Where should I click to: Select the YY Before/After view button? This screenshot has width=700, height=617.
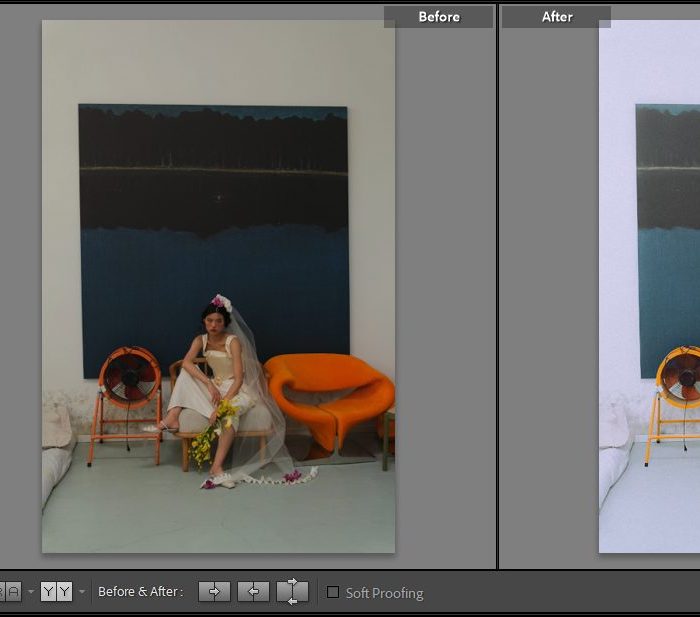click(56, 592)
